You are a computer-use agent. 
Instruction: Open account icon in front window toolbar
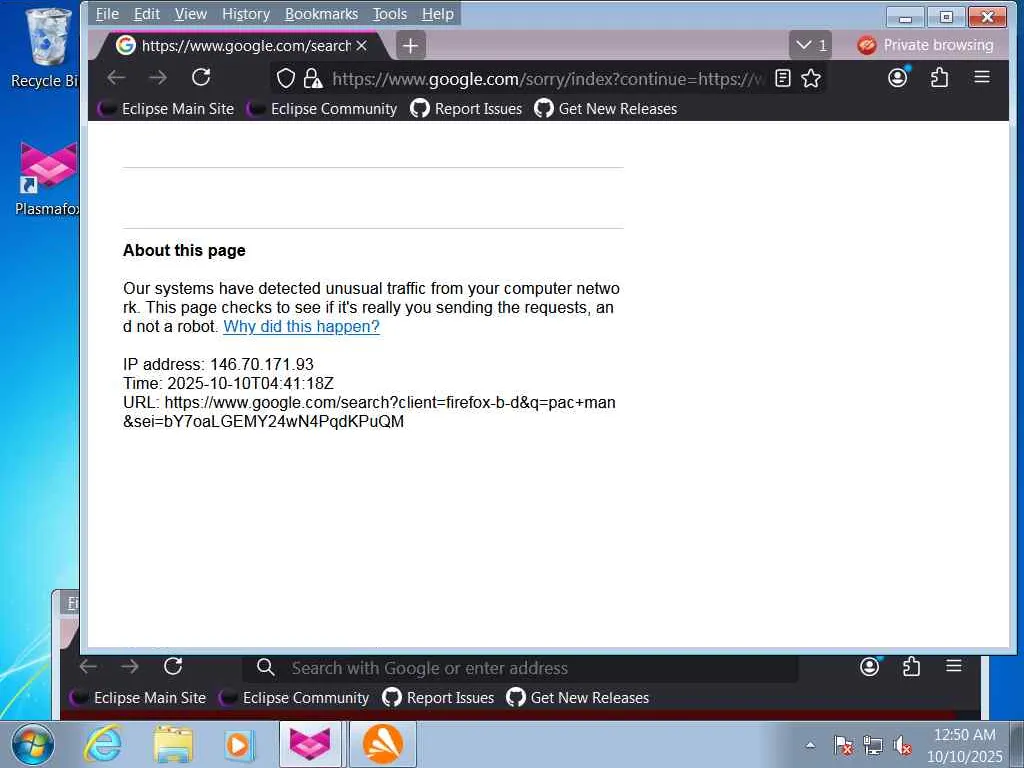(899, 78)
